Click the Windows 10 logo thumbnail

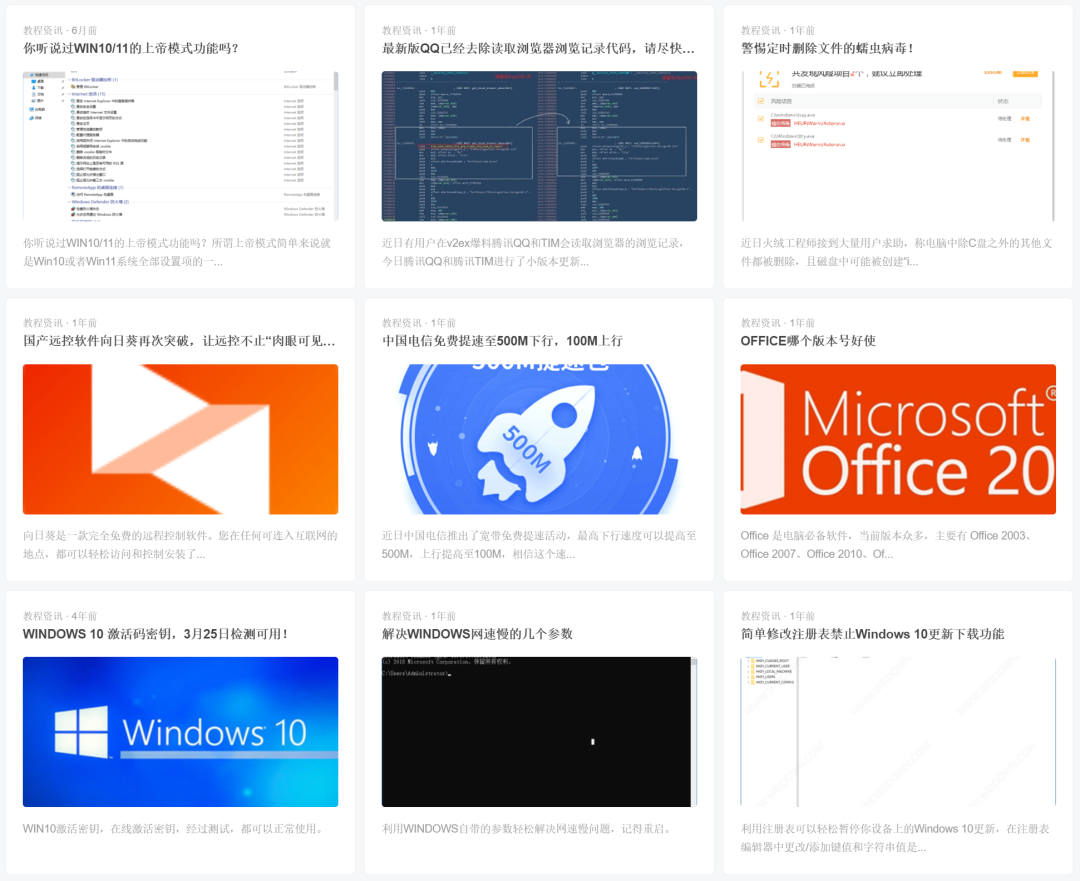coord(180,732)
